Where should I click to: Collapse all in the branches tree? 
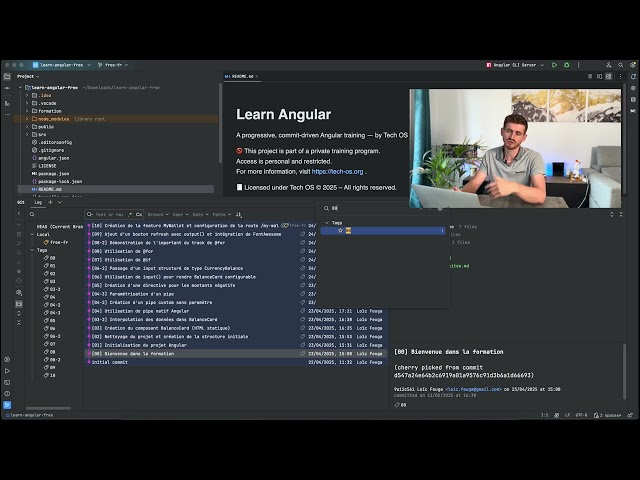[x=19, y=322]
